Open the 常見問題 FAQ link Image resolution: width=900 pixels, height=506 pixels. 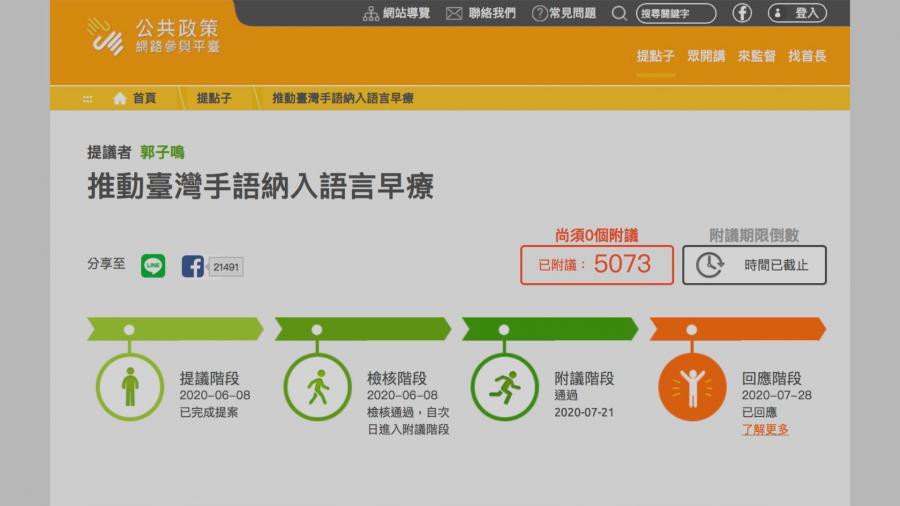click(x=564, y=13)
